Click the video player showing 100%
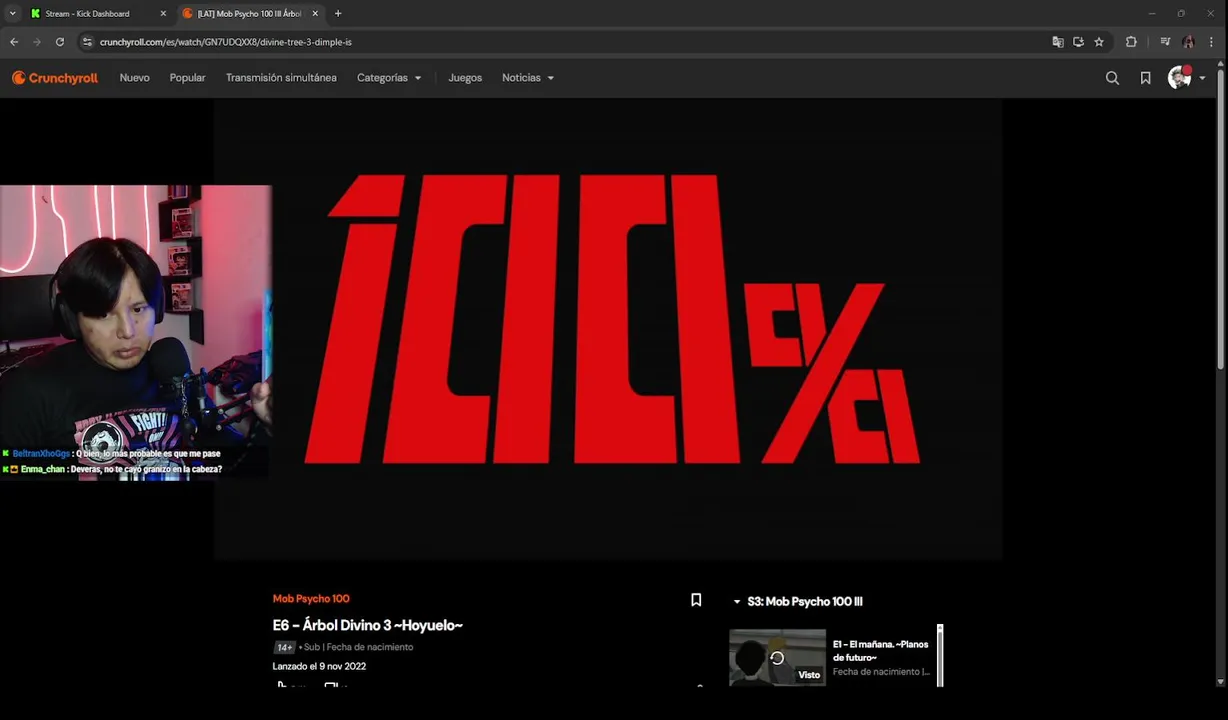Viewport: 1228px width, 720px height. click(x=608, y=329)
